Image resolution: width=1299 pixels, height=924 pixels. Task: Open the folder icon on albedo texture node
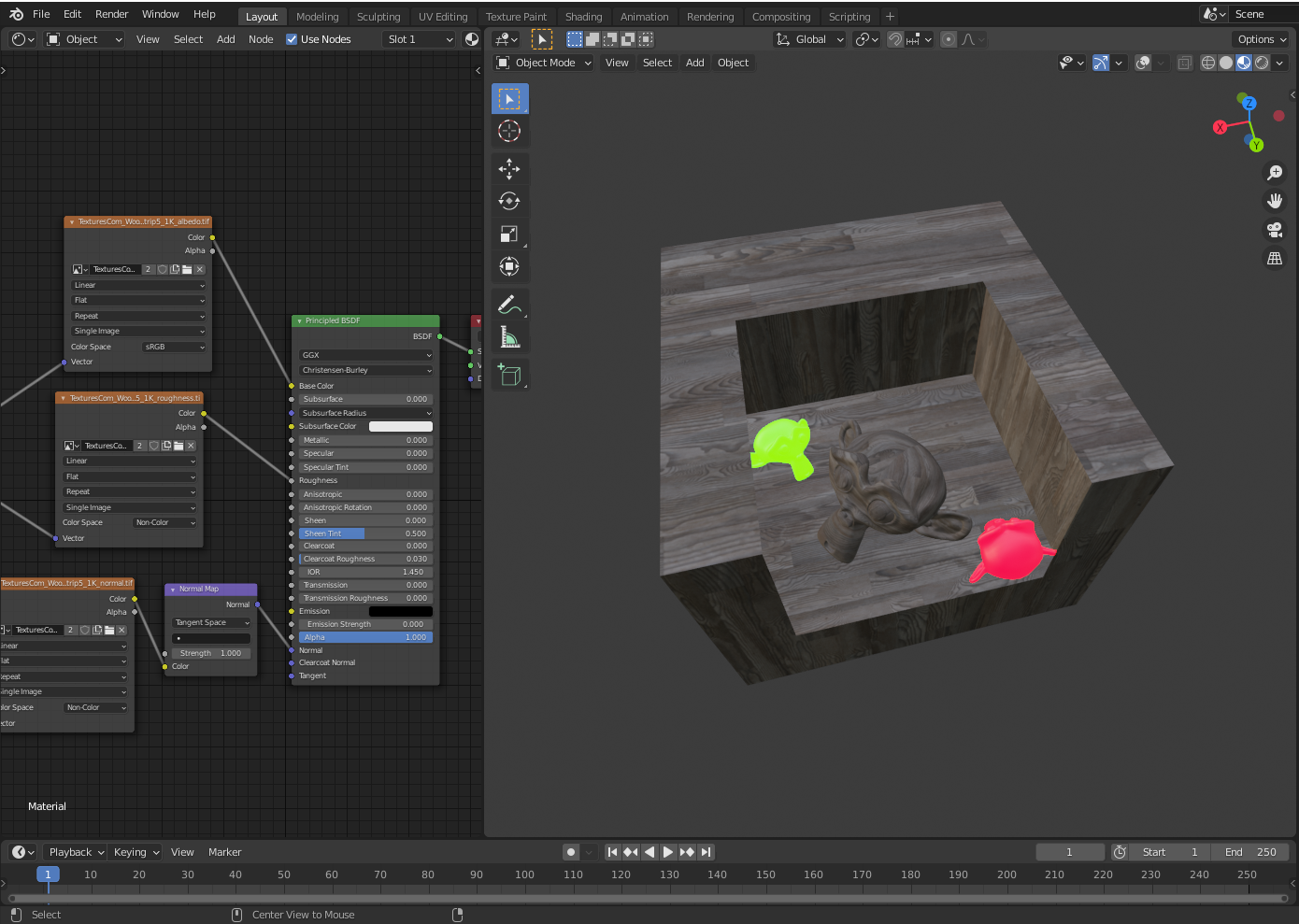click(187, 269)
